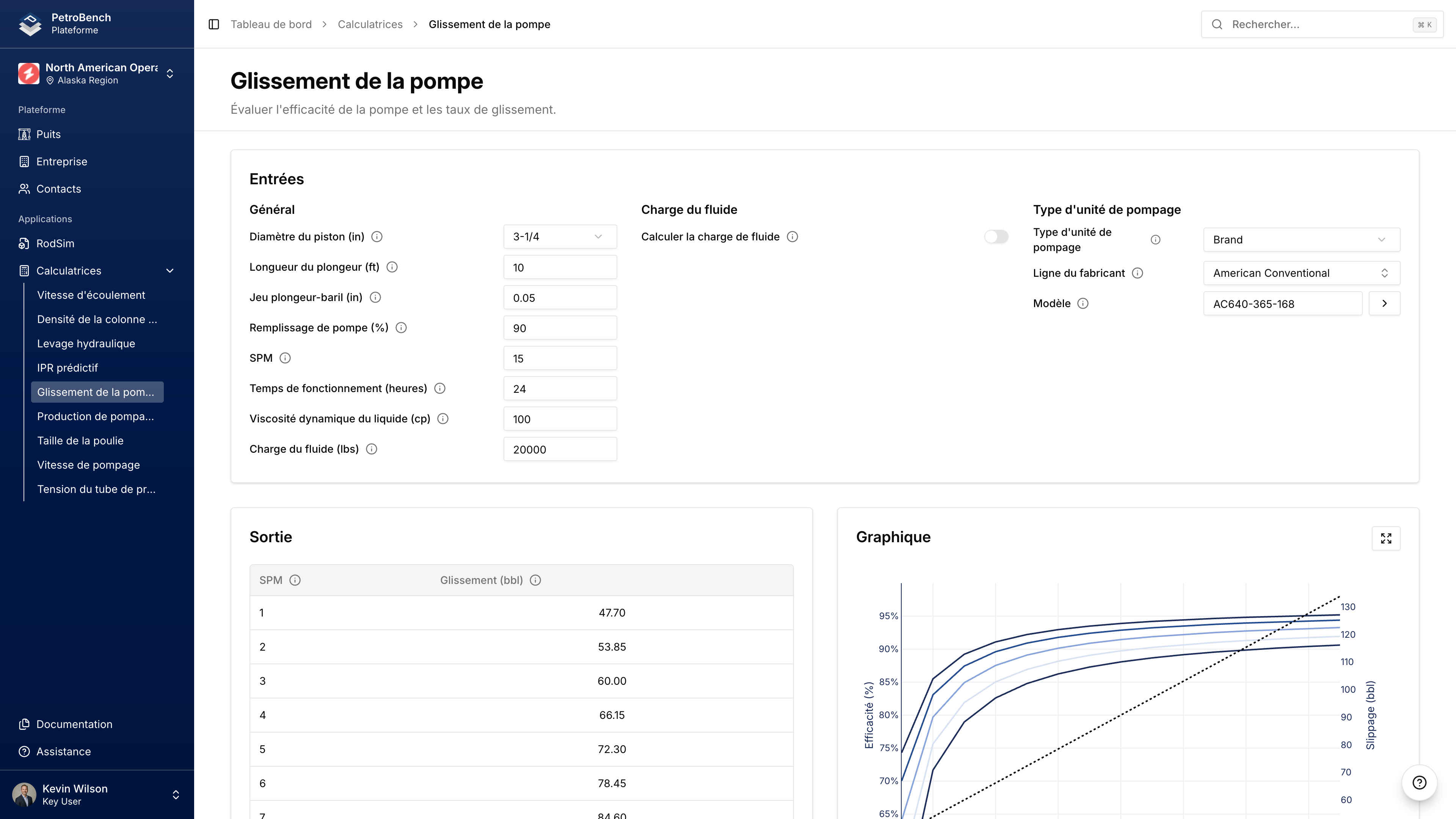Image resolution: width=1456 pixels, height=819 pixels.
Task: Collapse the Calculatrices menu chevron
Action: (x=170, y=271)
